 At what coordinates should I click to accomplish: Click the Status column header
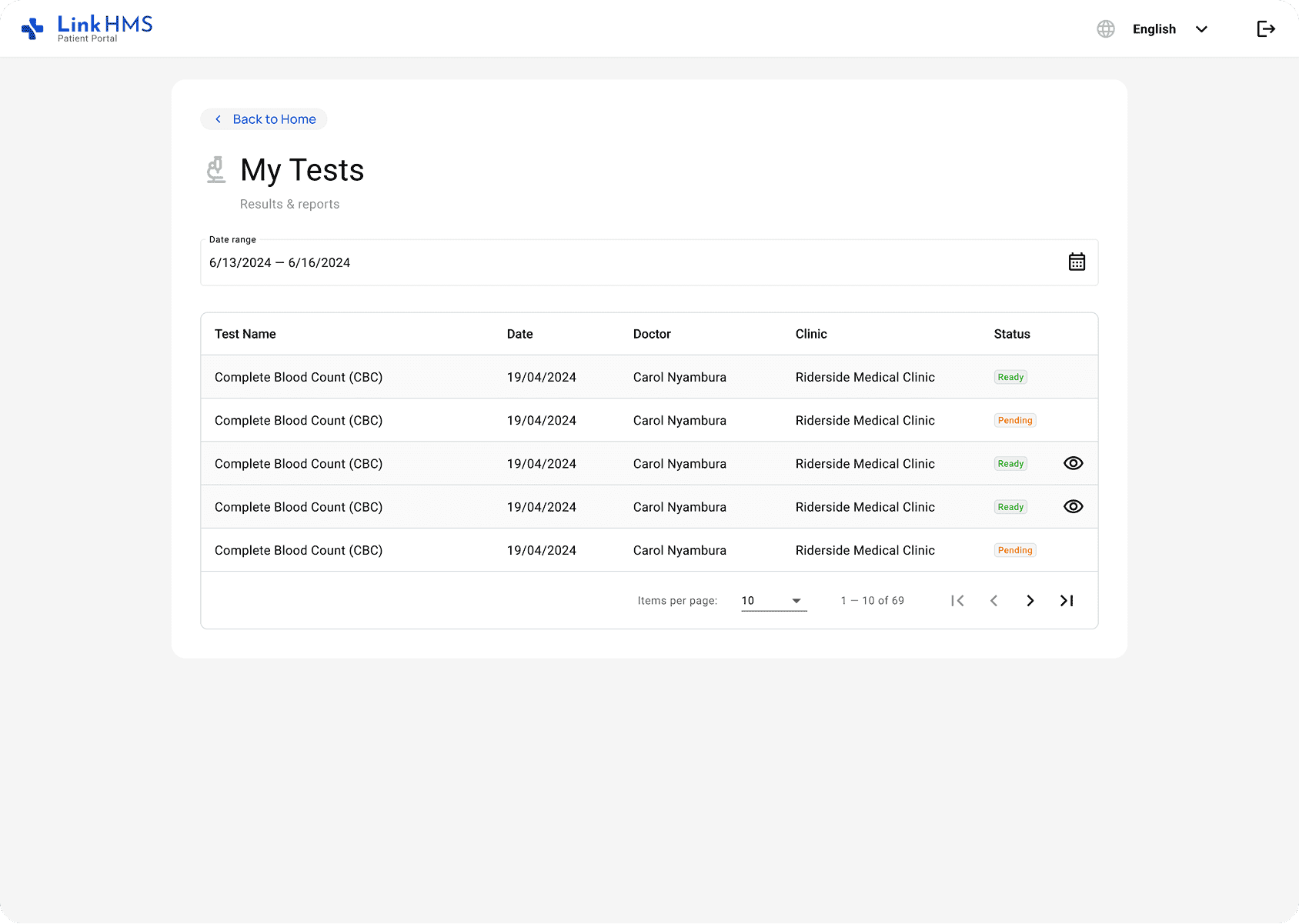coord(1011,334)
